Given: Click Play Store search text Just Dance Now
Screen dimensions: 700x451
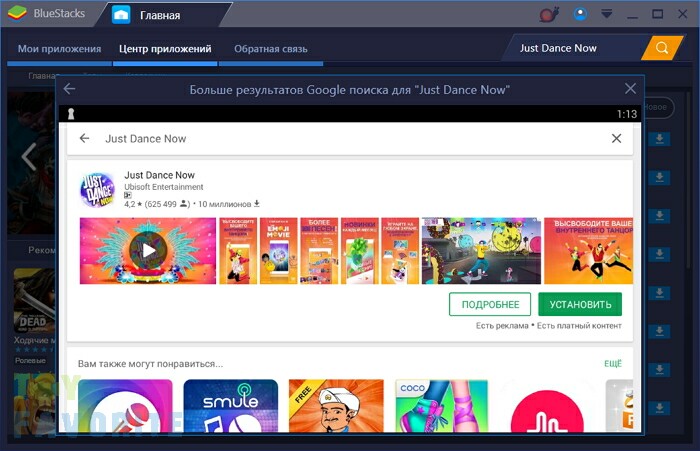Looking at the screenshot, I should [146, 139].
